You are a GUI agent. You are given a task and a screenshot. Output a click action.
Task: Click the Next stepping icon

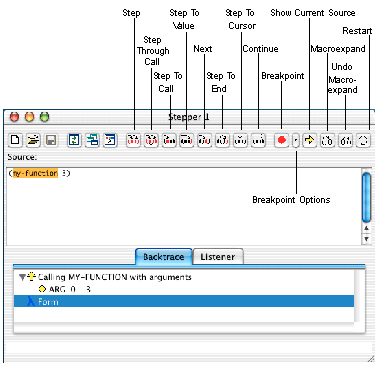coord(204,140)
